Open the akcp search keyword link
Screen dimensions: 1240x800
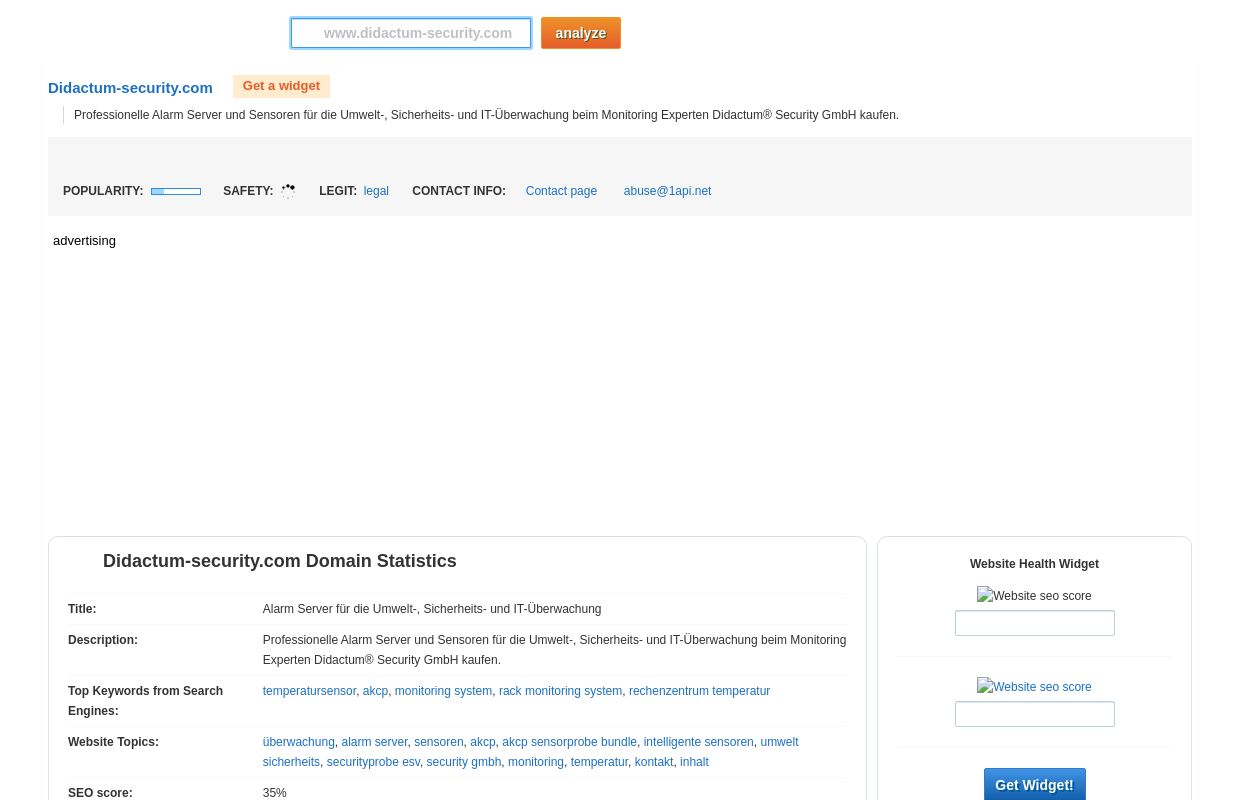point(375,691)
